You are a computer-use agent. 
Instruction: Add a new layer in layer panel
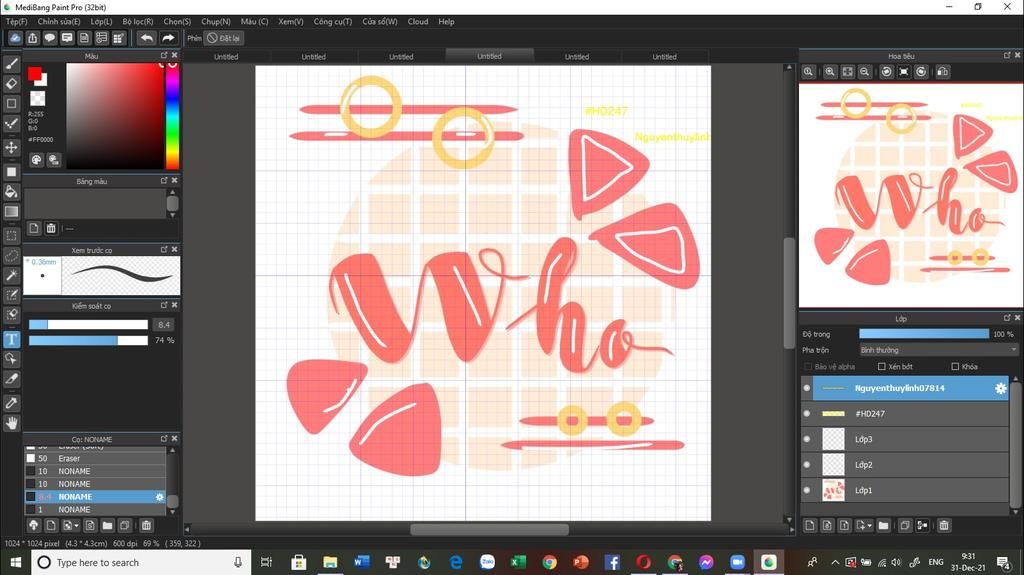click(x=810, y=525)
